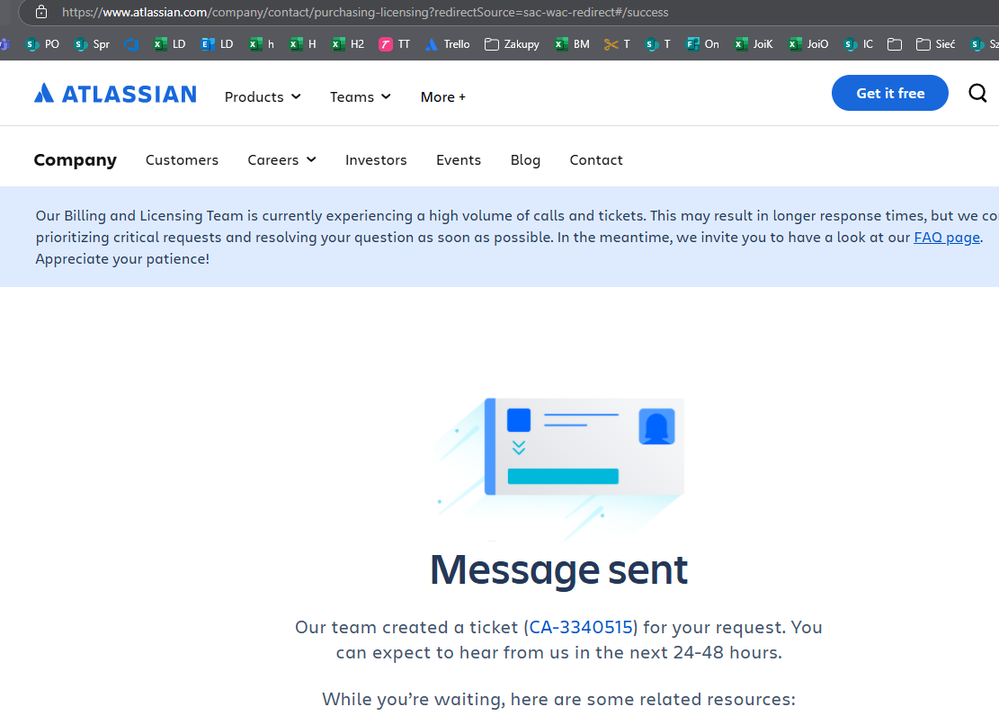Open the Excel H2 bookmark

pos(347,44)
